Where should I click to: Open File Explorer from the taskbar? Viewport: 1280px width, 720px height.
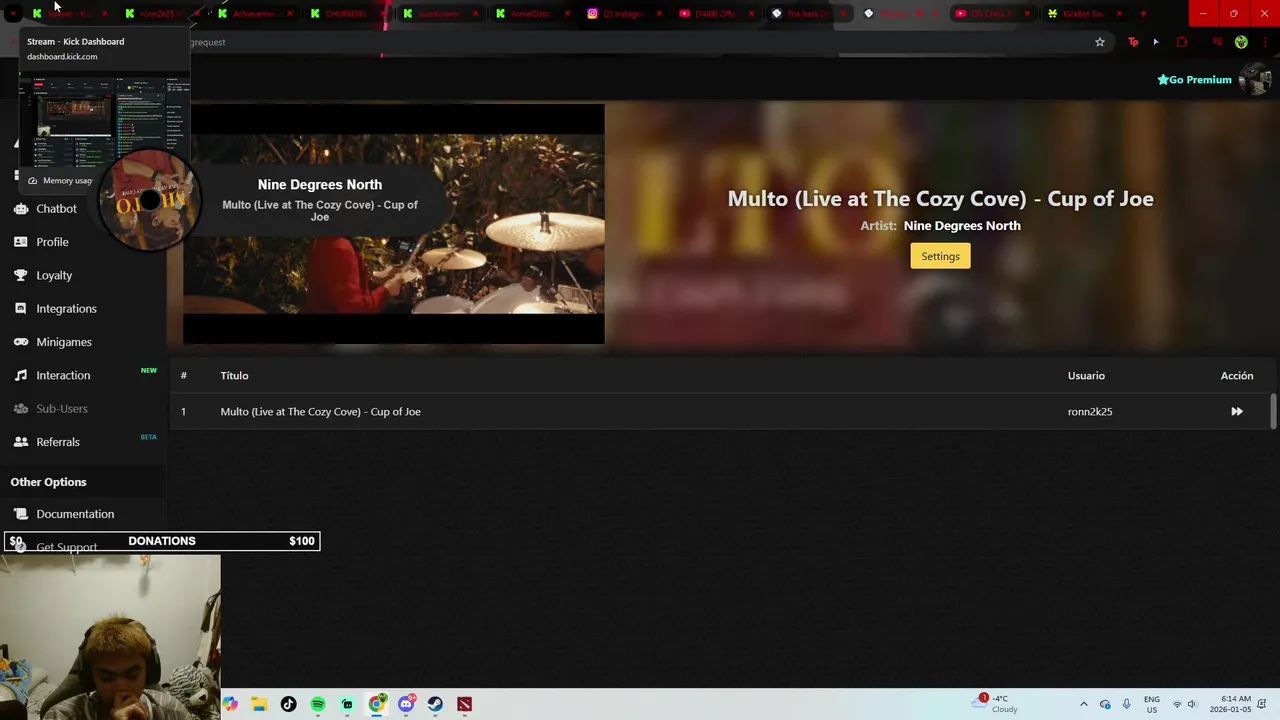pyautogui.click(x=259, y=704)
